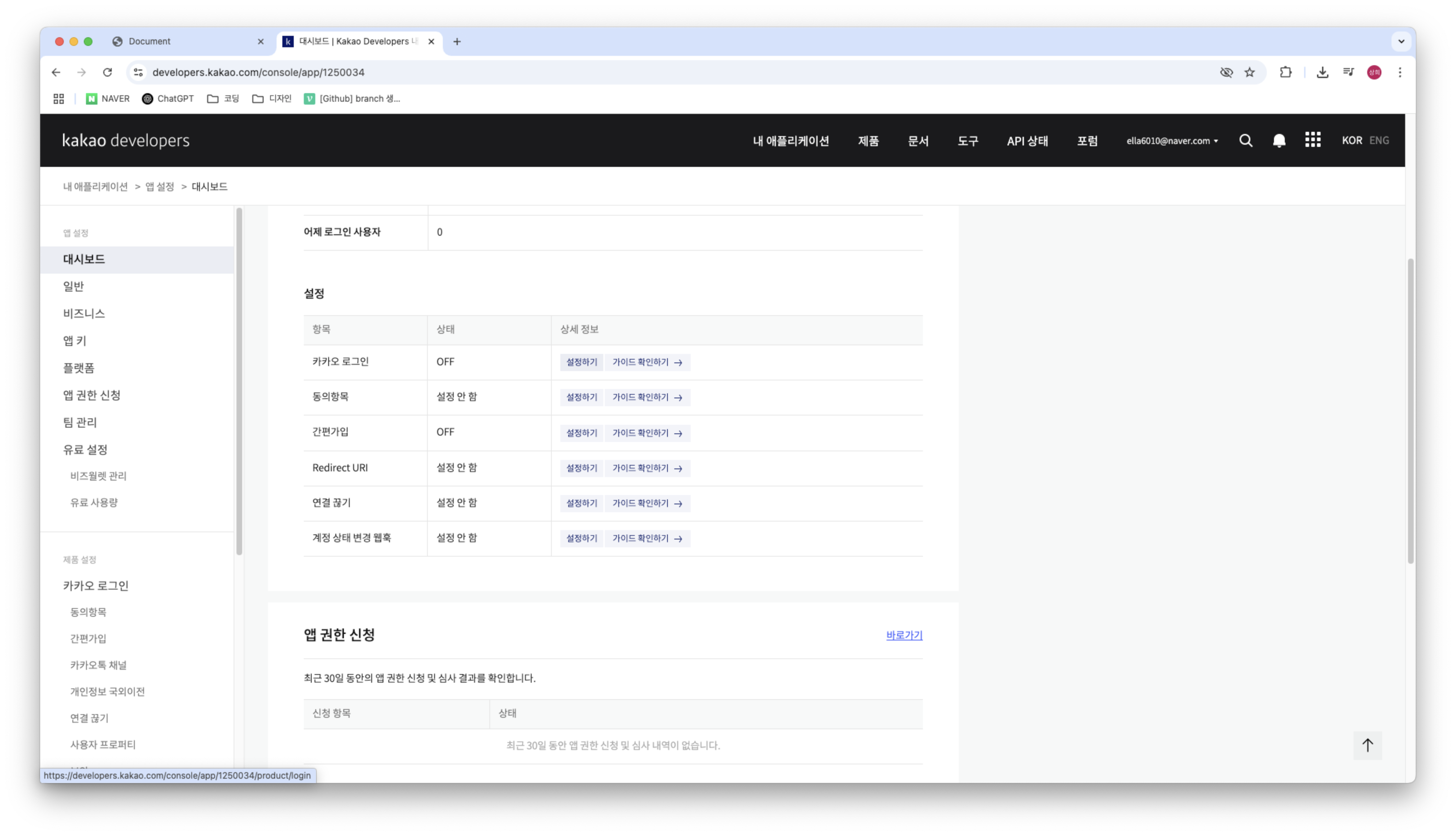
Task: Open the 문서 menu
Action: click(x=918, y=141)
